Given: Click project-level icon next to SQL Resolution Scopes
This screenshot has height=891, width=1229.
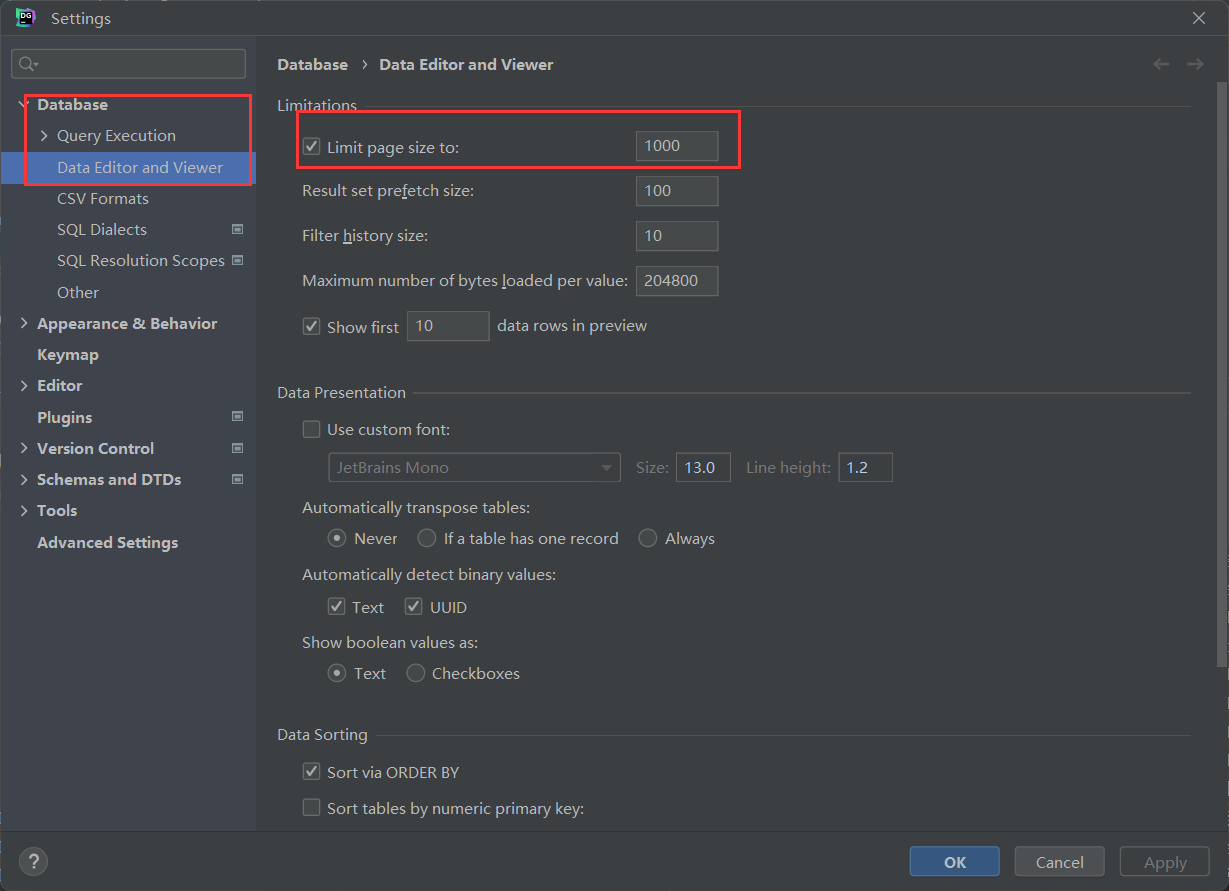Looking at the screenshot, I should click(237, 260).
